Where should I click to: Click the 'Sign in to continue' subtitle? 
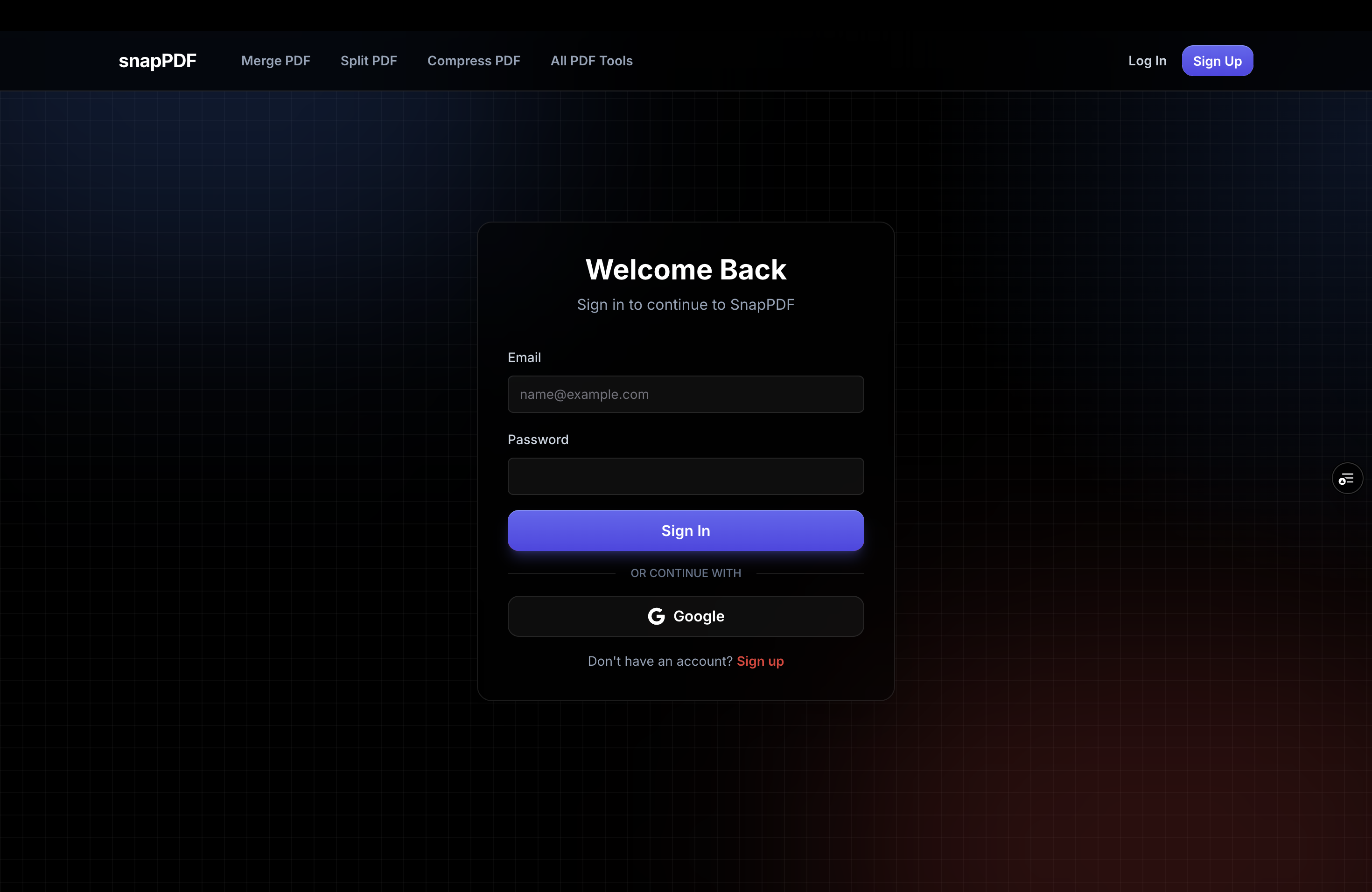click(686, 304)
